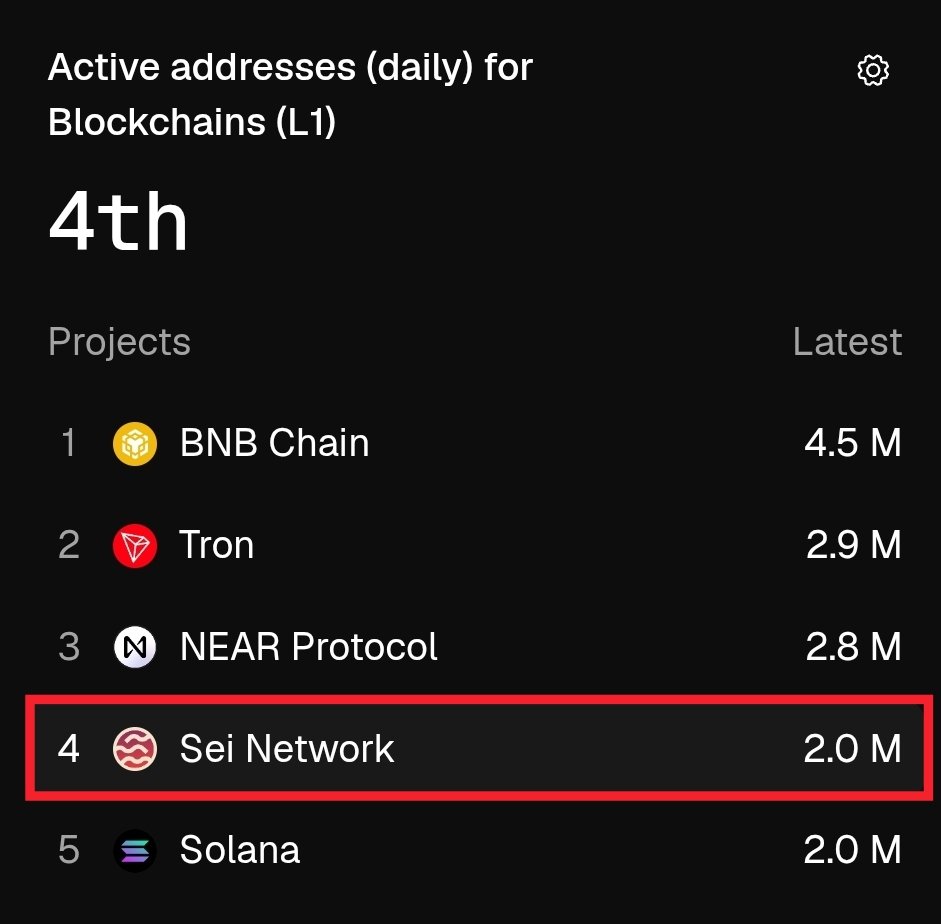The width and height of the screenshot is (941, 924).
Task: Click rank number 5 beside Solana
Action: click(68, 851)
